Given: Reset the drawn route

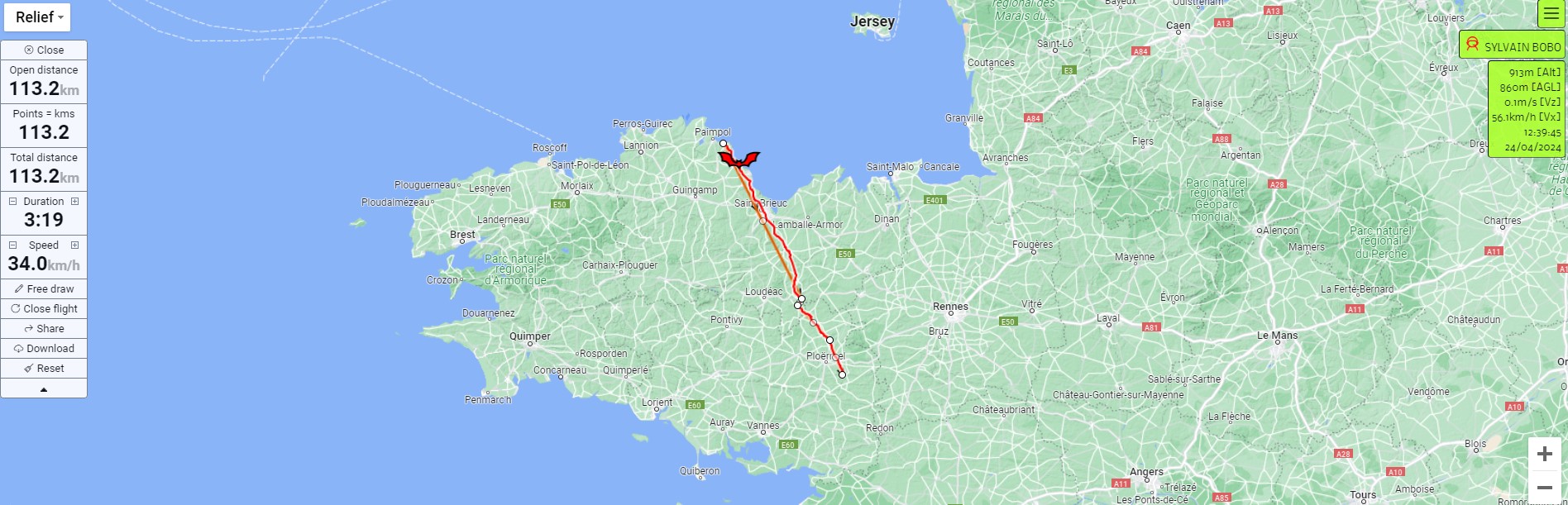Looking at the screenshot, I should coord(44,368).
